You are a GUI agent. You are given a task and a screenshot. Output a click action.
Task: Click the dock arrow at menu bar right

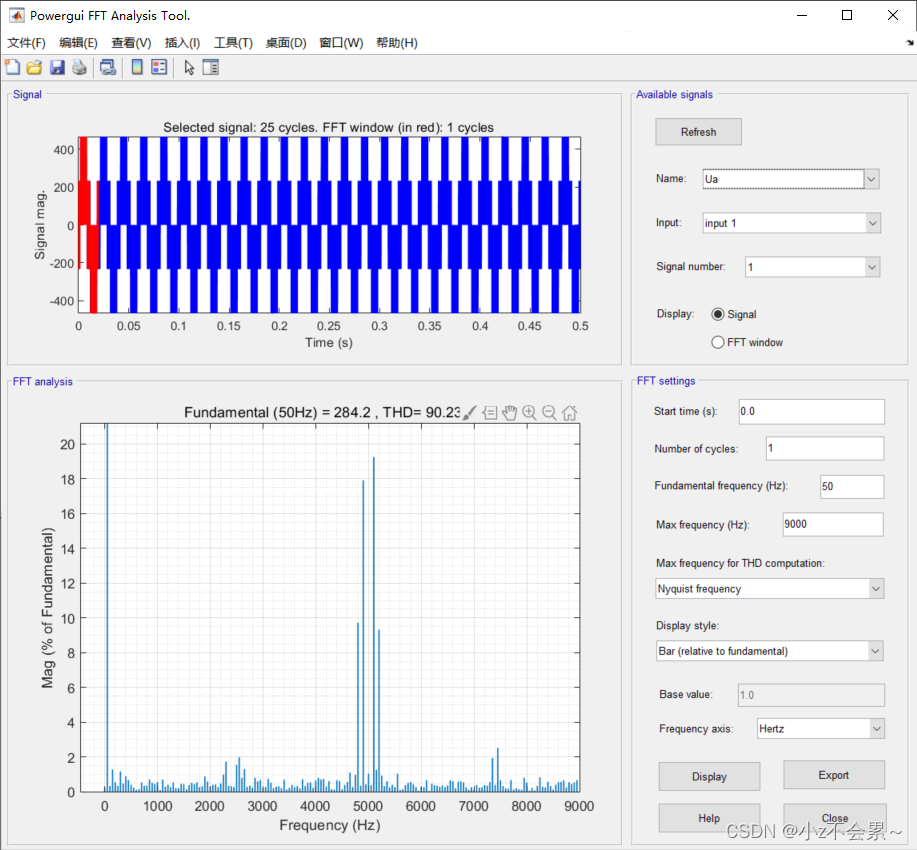point(909,43)
